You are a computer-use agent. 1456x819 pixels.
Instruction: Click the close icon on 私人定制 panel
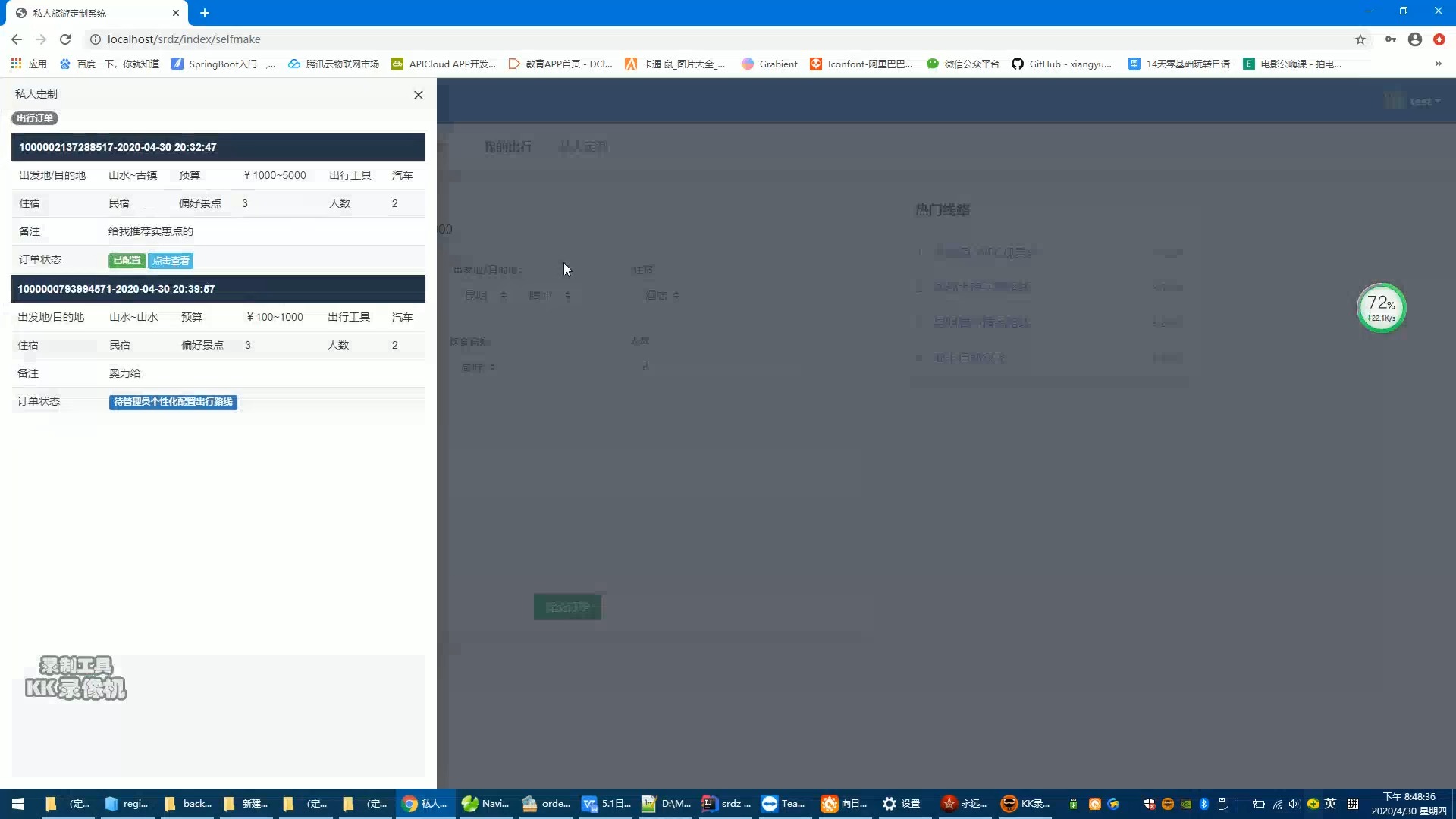tap(418, 94)
